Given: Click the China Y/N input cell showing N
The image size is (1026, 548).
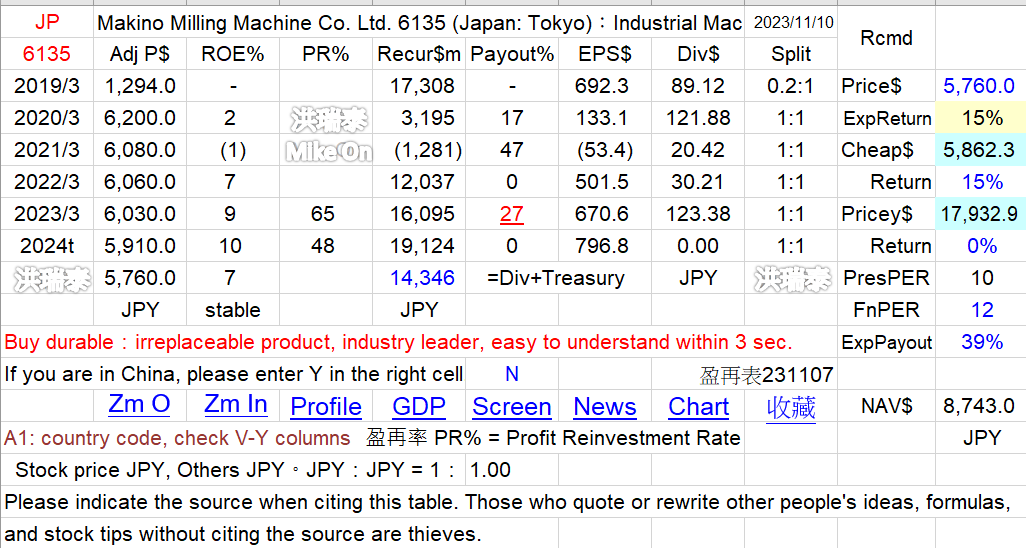Looking at the screenshot, I should pyautogui.click(x=512, y=374).
